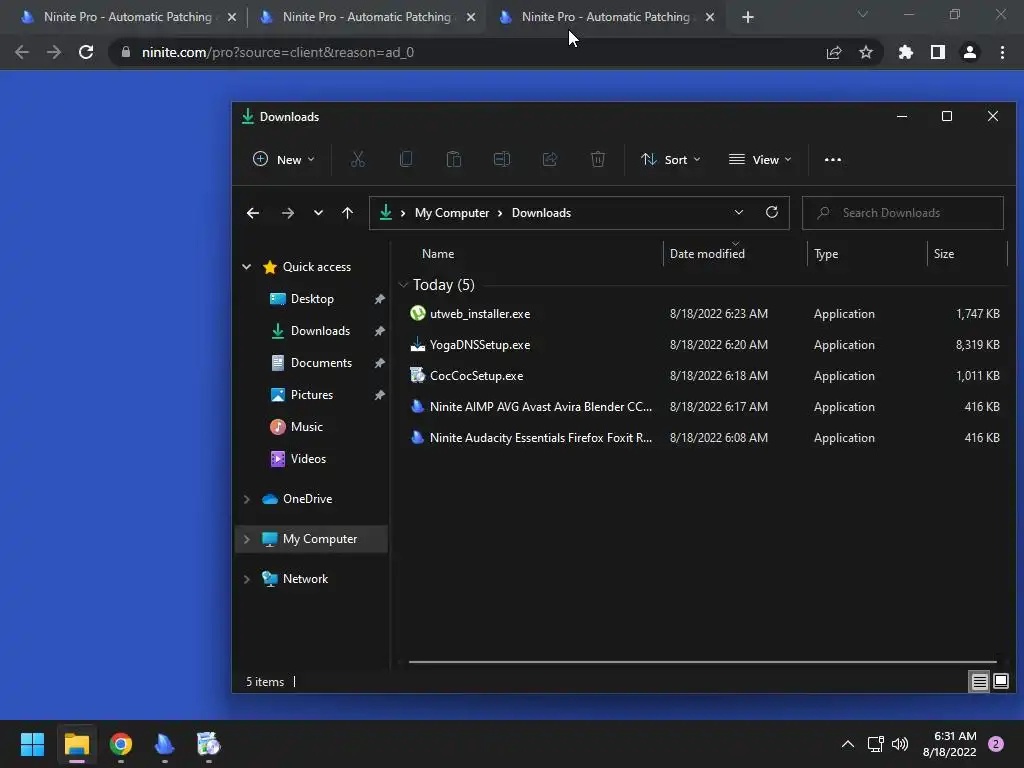Expand the My Computer tree node

click(247, 539)
